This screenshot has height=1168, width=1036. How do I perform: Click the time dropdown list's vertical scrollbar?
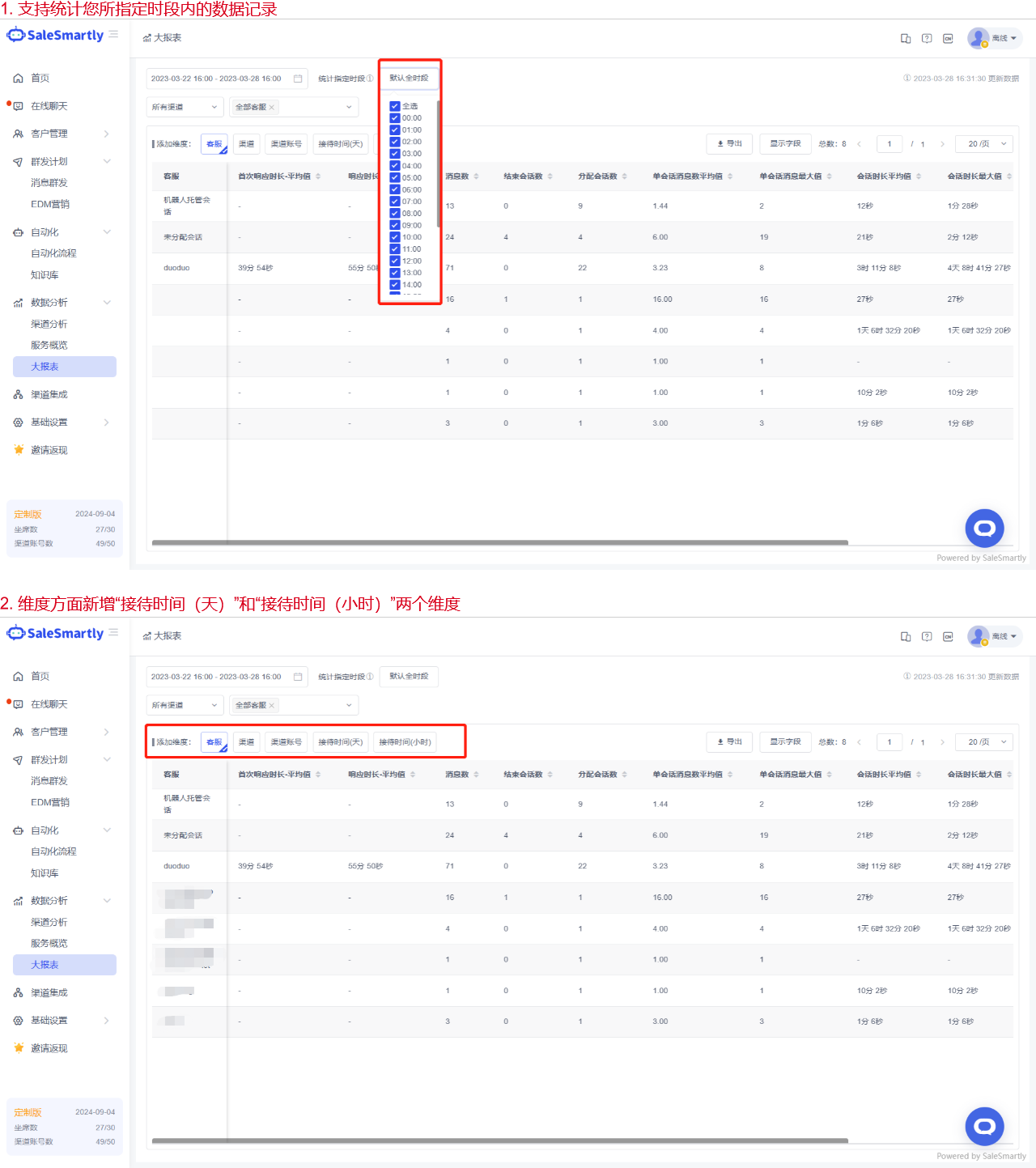[438, 162]
